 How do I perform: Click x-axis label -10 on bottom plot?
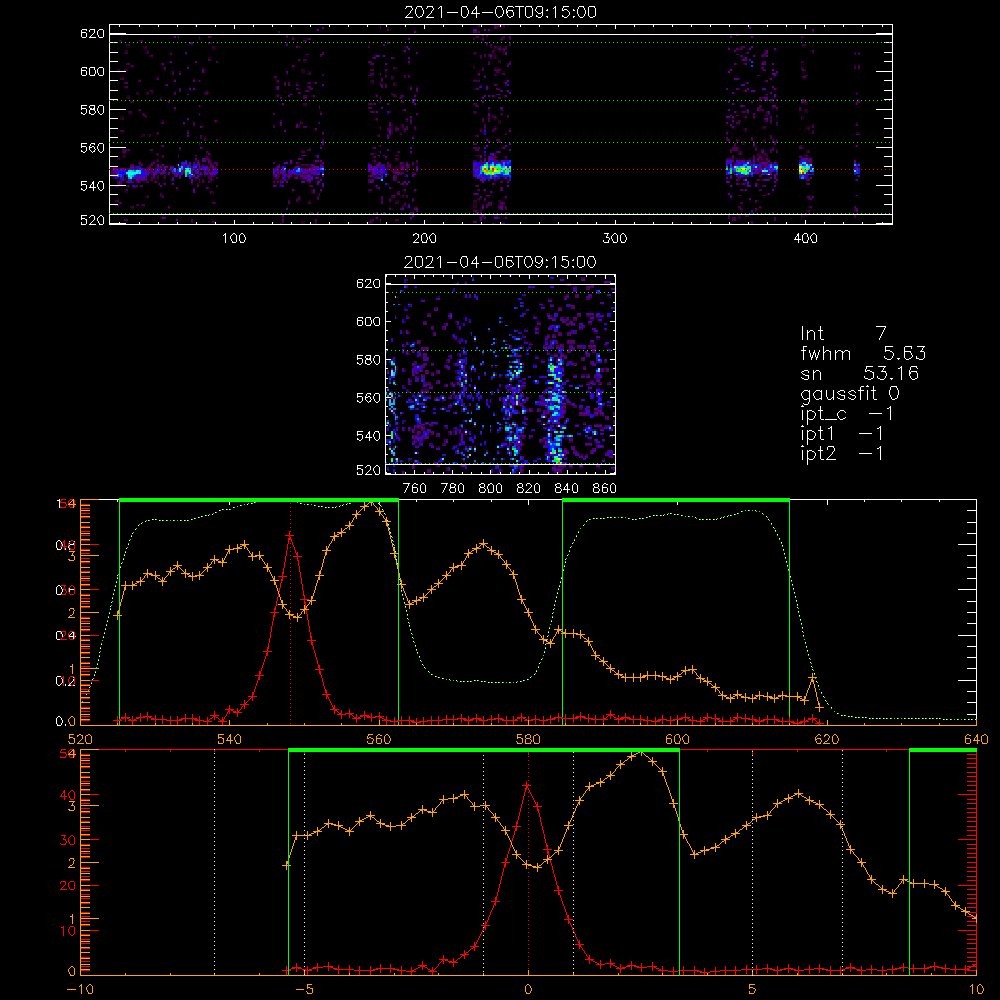(x=80, y=990)
